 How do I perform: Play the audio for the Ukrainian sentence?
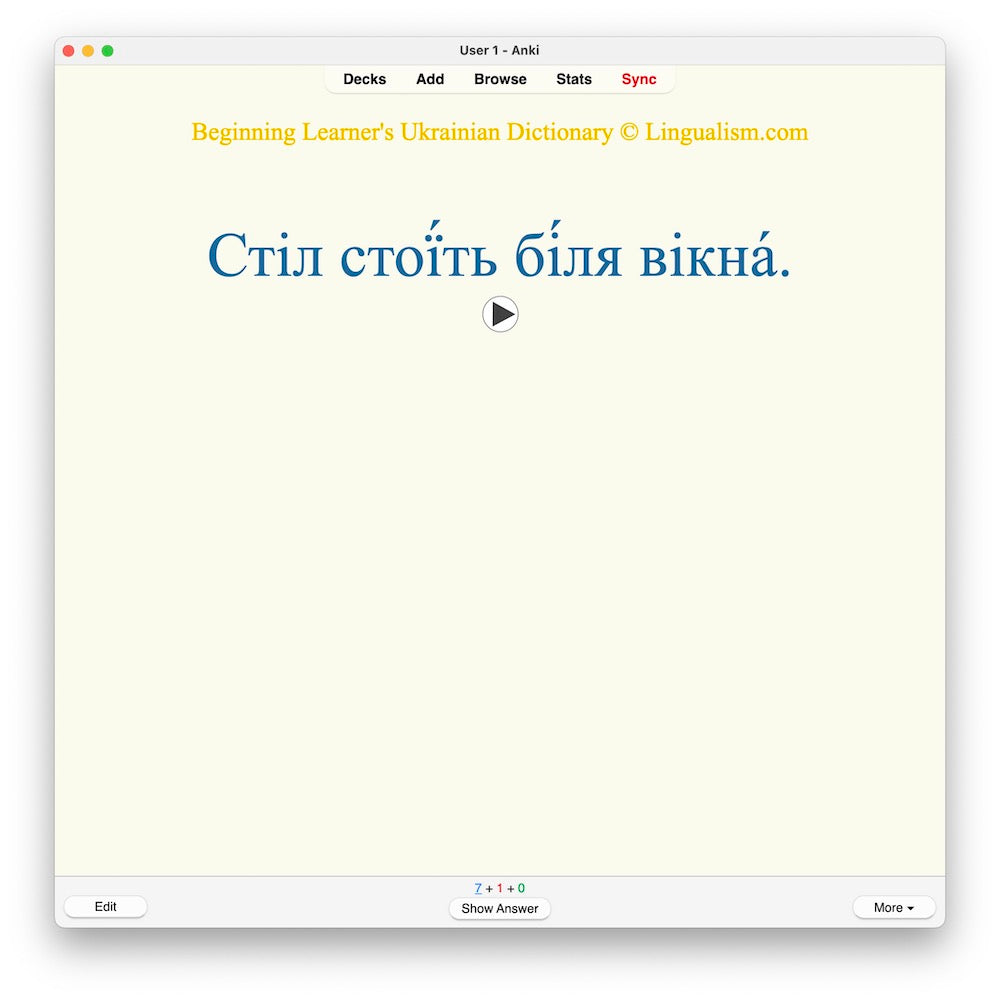click(x=500, y=313)
